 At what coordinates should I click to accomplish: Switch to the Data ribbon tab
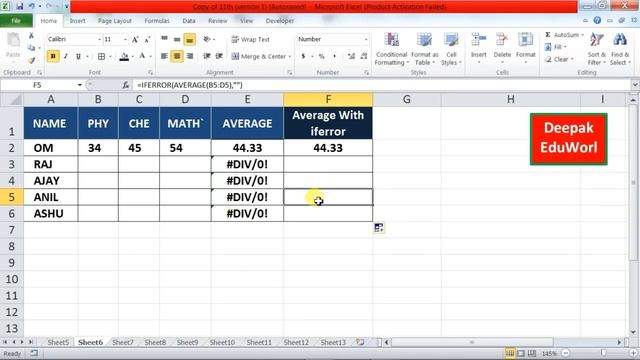tap(189, 21)
